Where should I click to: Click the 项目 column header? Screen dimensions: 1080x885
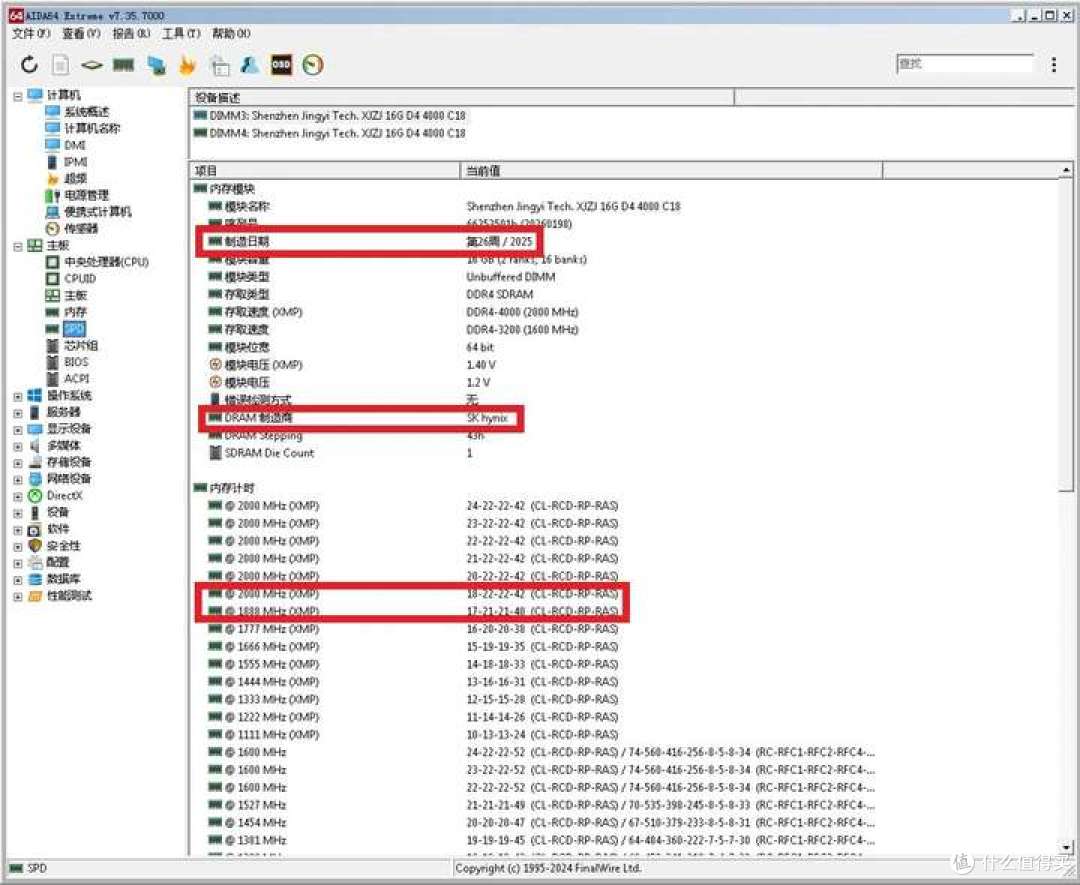point(325,171)
